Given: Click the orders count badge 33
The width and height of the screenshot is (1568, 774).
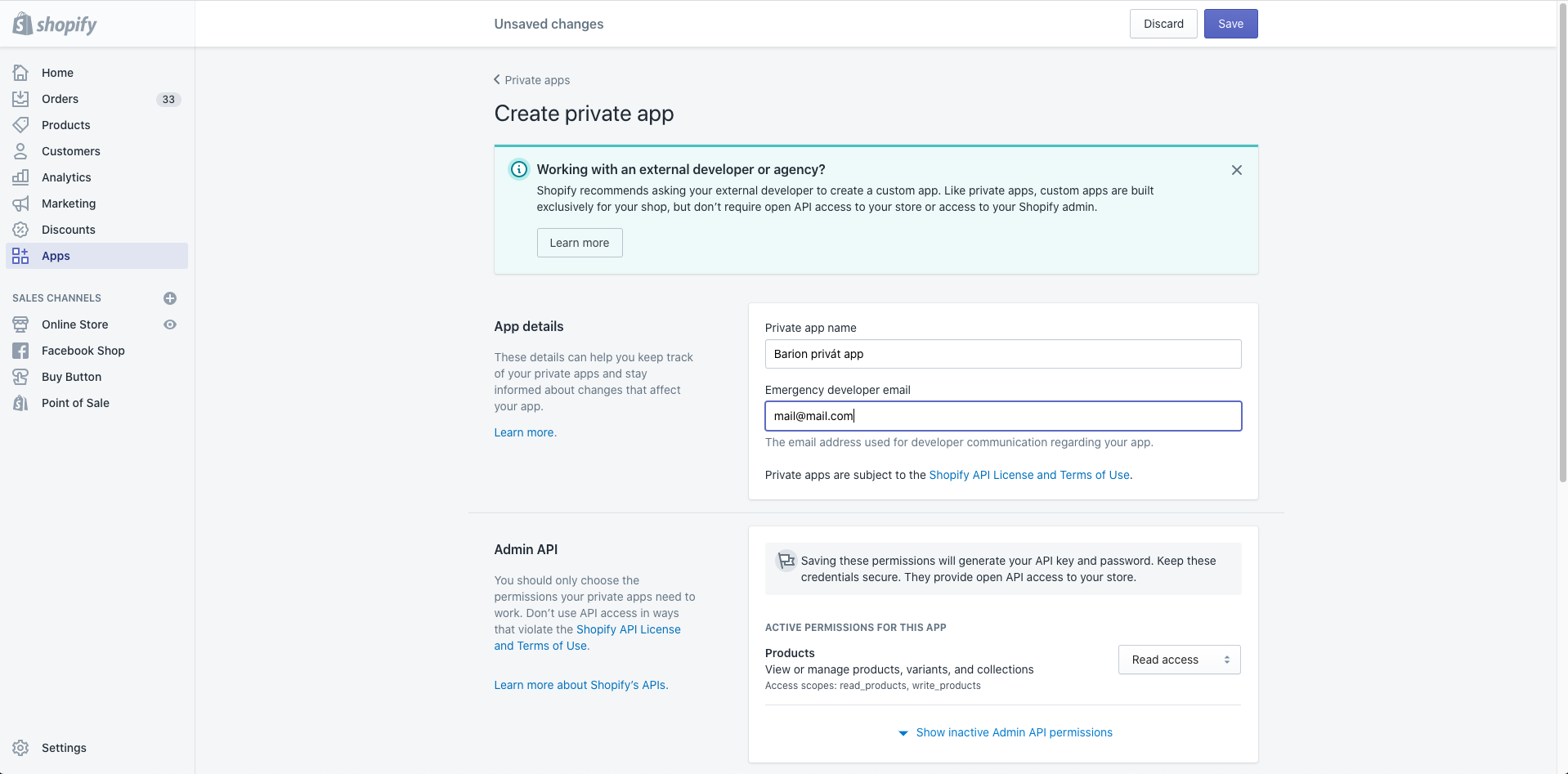Looking at the screenshot, I should 168,99.
